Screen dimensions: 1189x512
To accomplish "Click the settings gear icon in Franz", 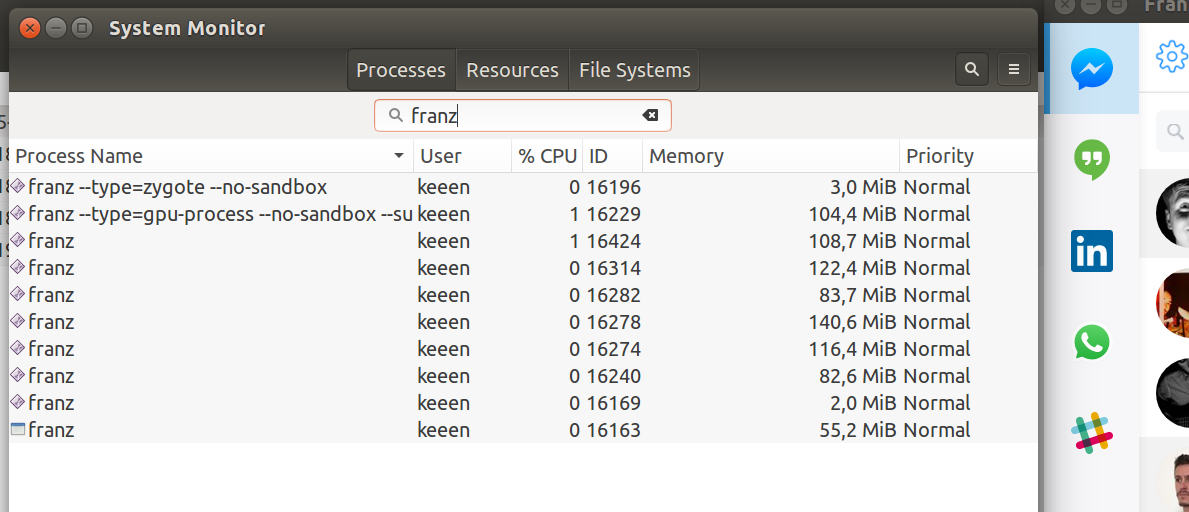I will pyautogui.click(x=1172, y=56).
